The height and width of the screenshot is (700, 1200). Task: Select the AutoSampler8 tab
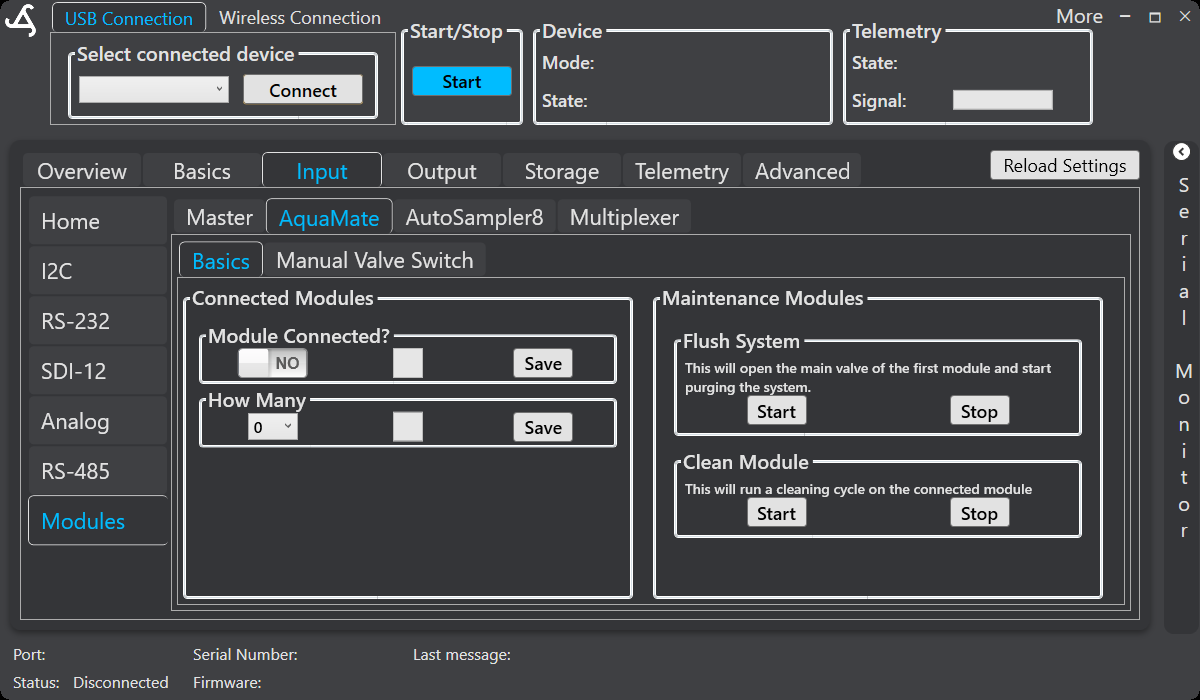[x=474, y=217]
